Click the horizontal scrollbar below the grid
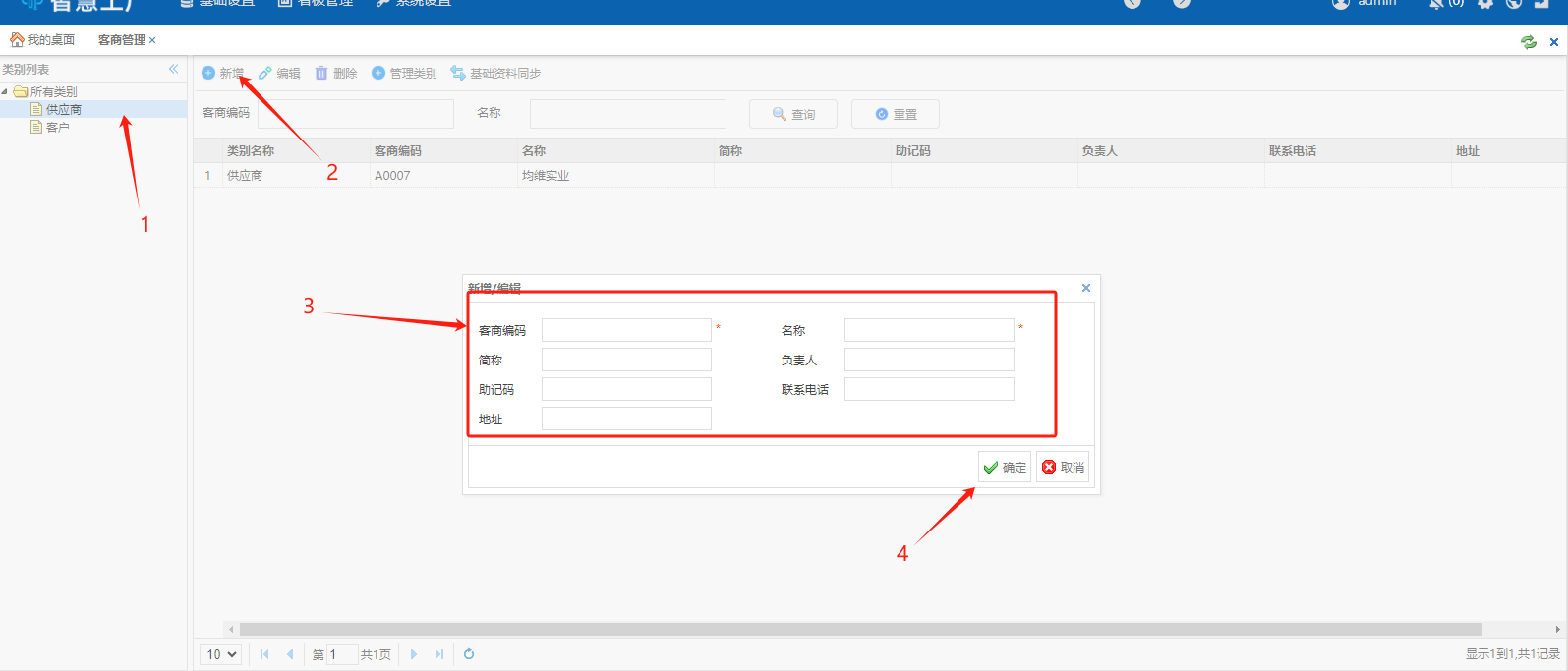 tap(860, 629)
